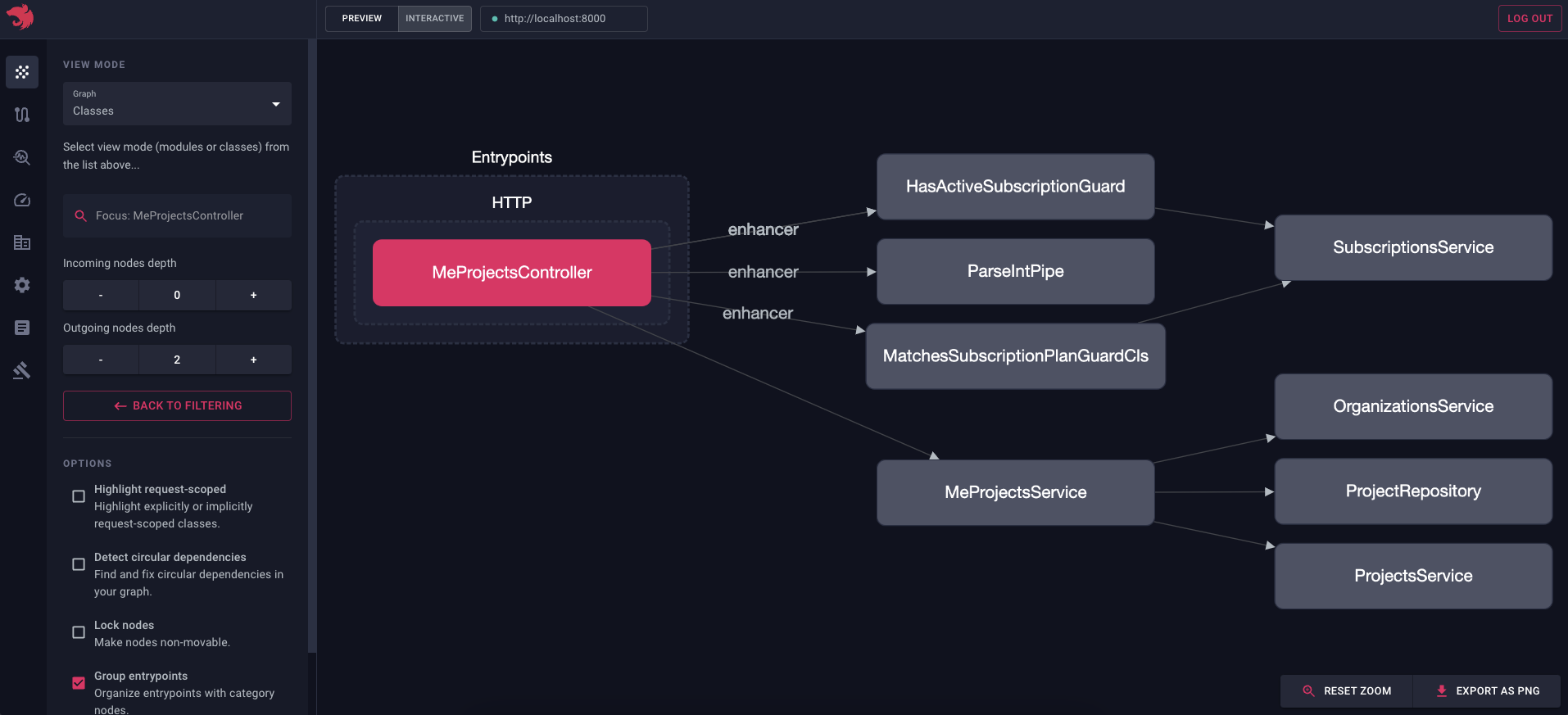Click Export as PNG button
1568x715 pixels.
[1487, 690]
